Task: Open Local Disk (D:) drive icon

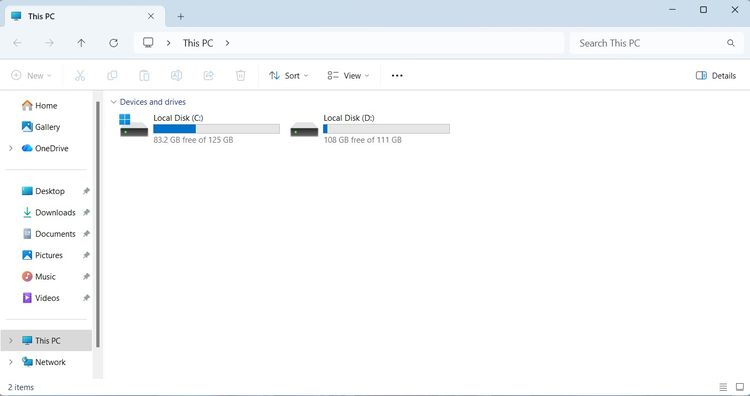Action: click(304, 129)
